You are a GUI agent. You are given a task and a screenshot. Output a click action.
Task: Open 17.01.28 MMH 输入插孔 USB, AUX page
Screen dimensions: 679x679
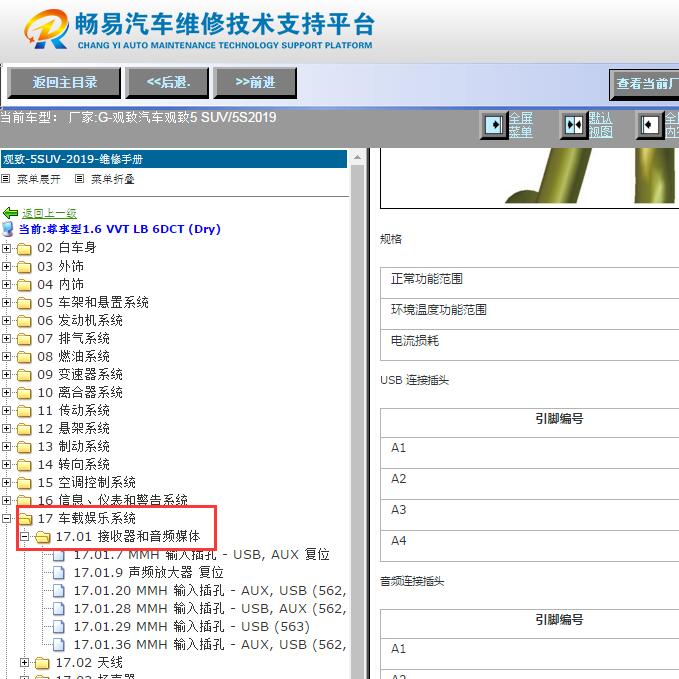210,608
